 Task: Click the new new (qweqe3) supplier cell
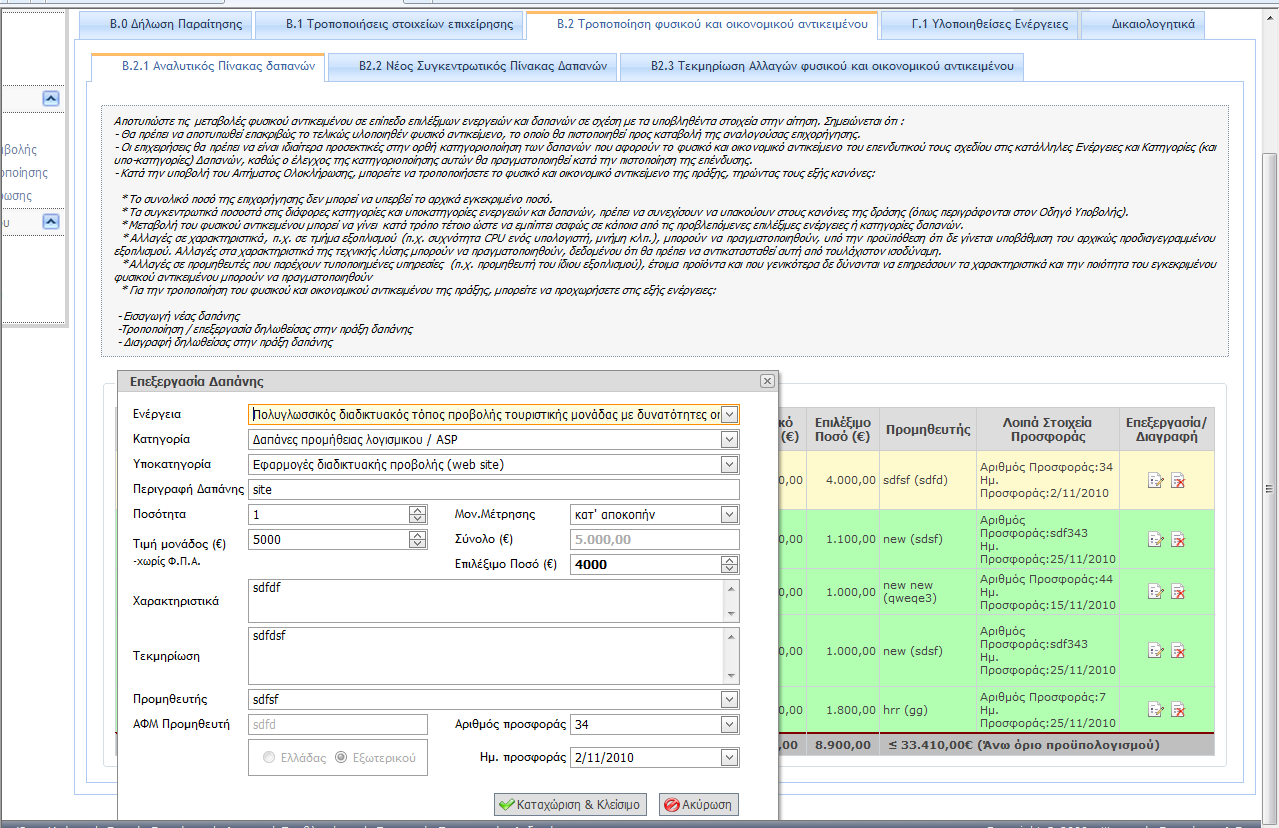(927, 592)
